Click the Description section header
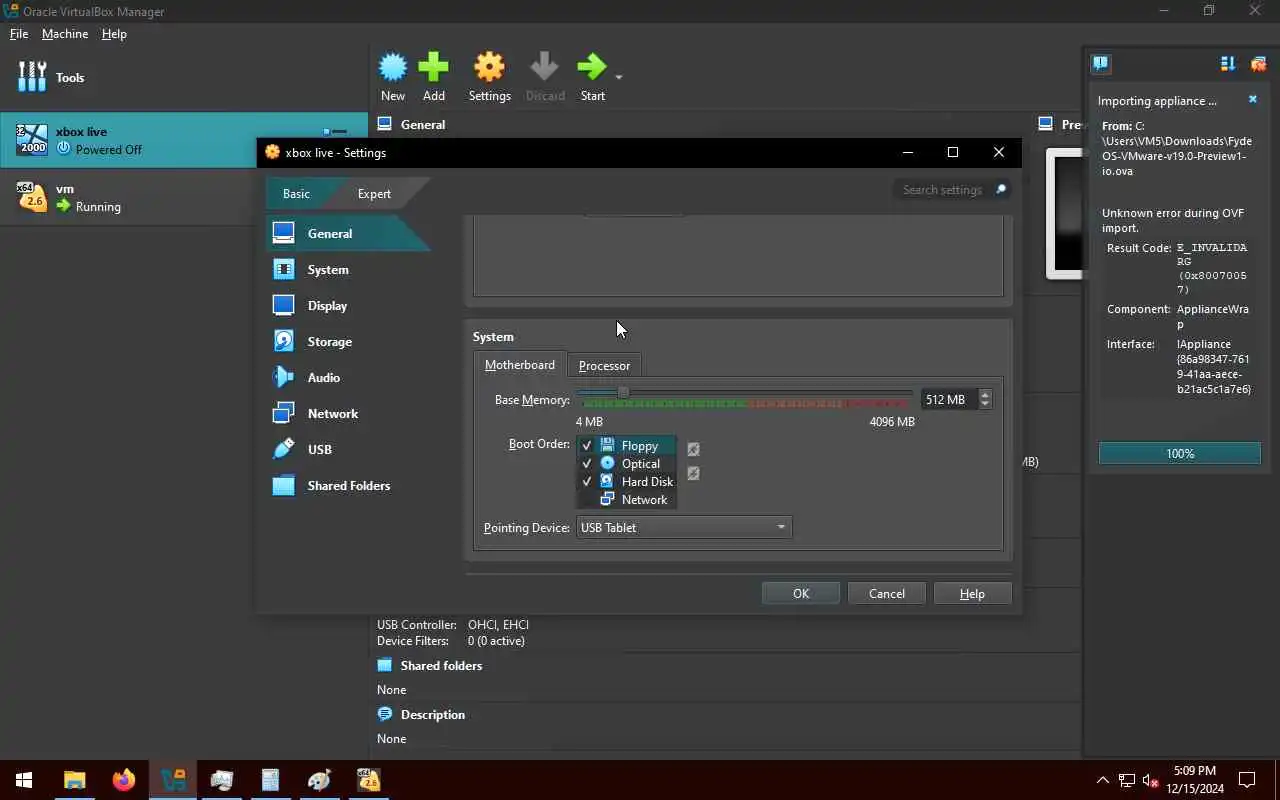The image size is (1280, 800). (x=432, y=714)
